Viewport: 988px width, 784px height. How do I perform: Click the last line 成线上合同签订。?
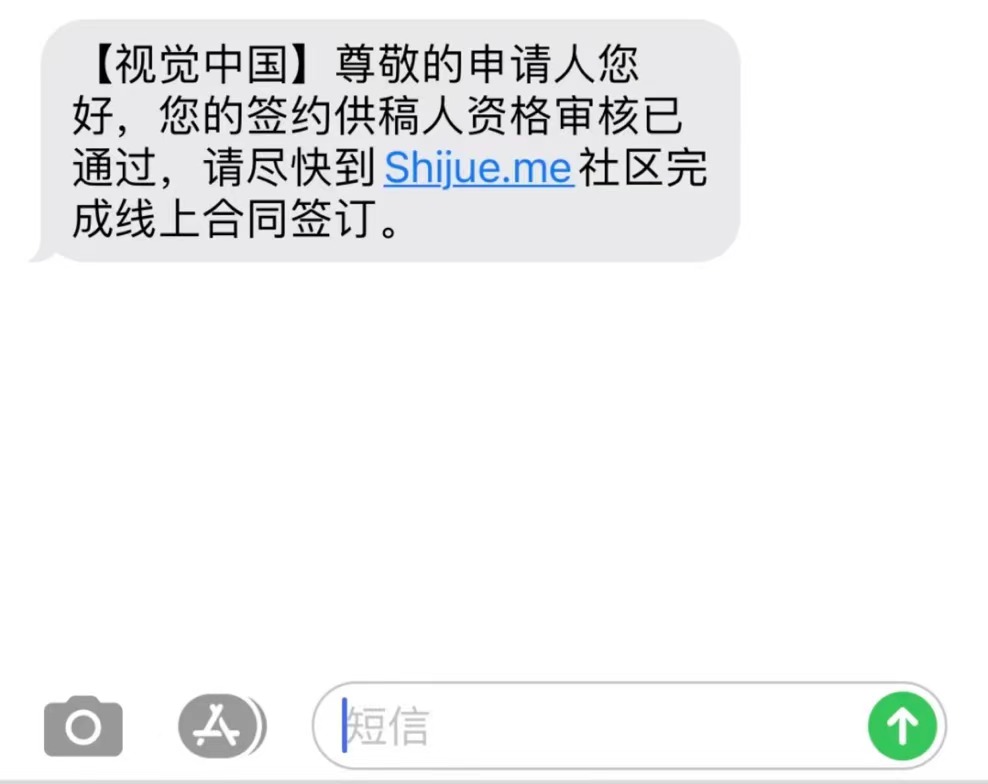pyautogui.click(x=236, y=220)
